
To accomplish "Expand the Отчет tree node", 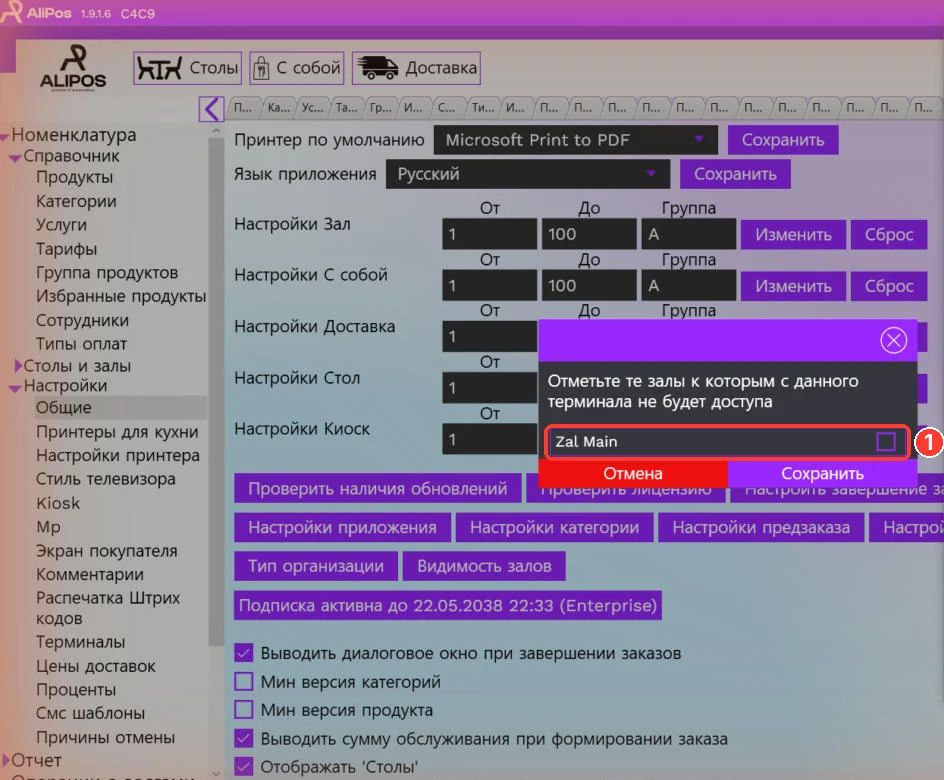I will 6,760.
